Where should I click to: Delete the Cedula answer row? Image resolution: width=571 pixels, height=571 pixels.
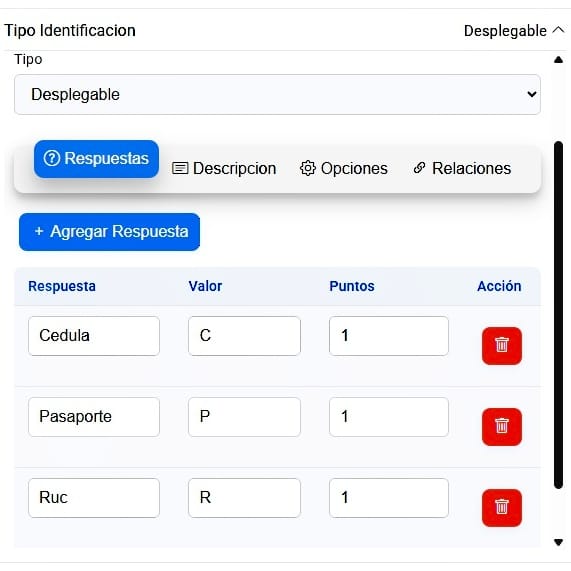(501, 346)
